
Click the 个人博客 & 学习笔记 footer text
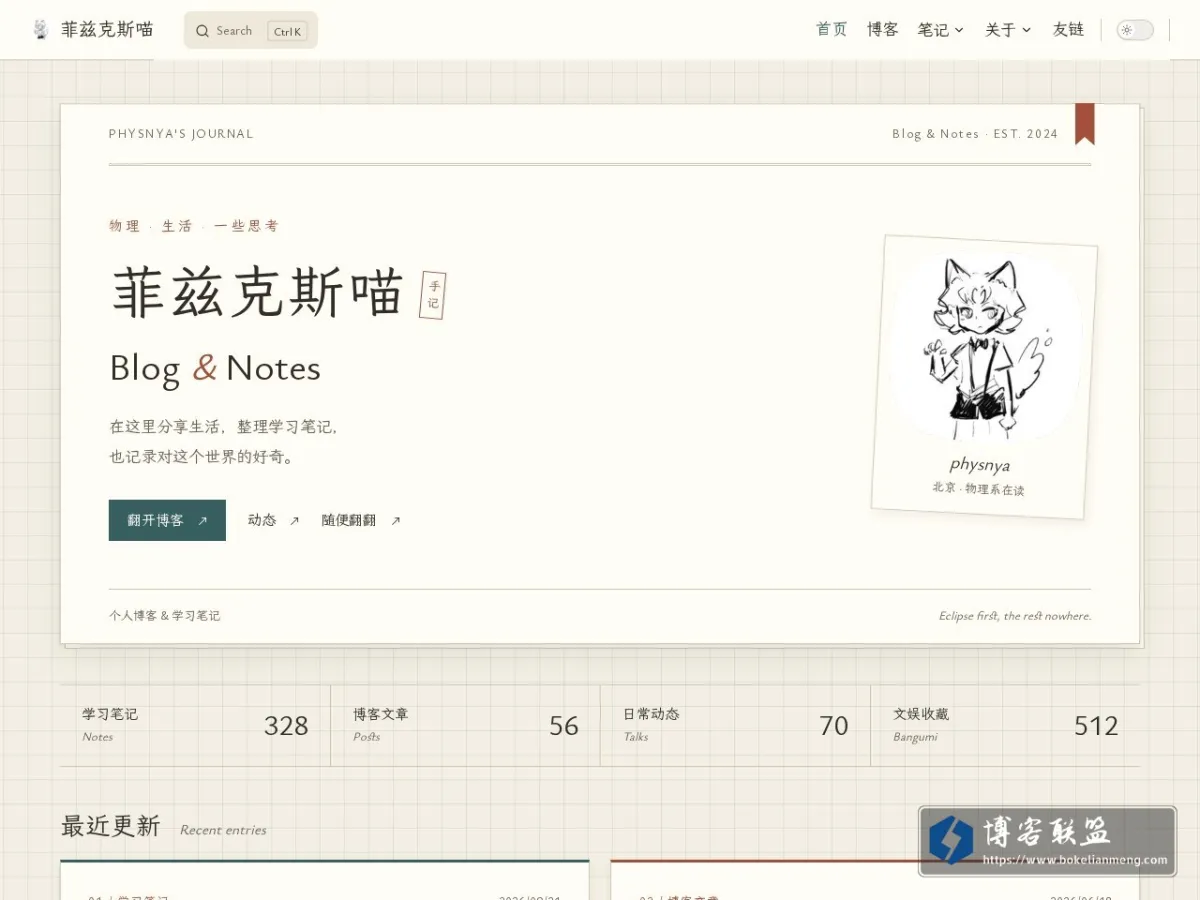coord(165,616)
